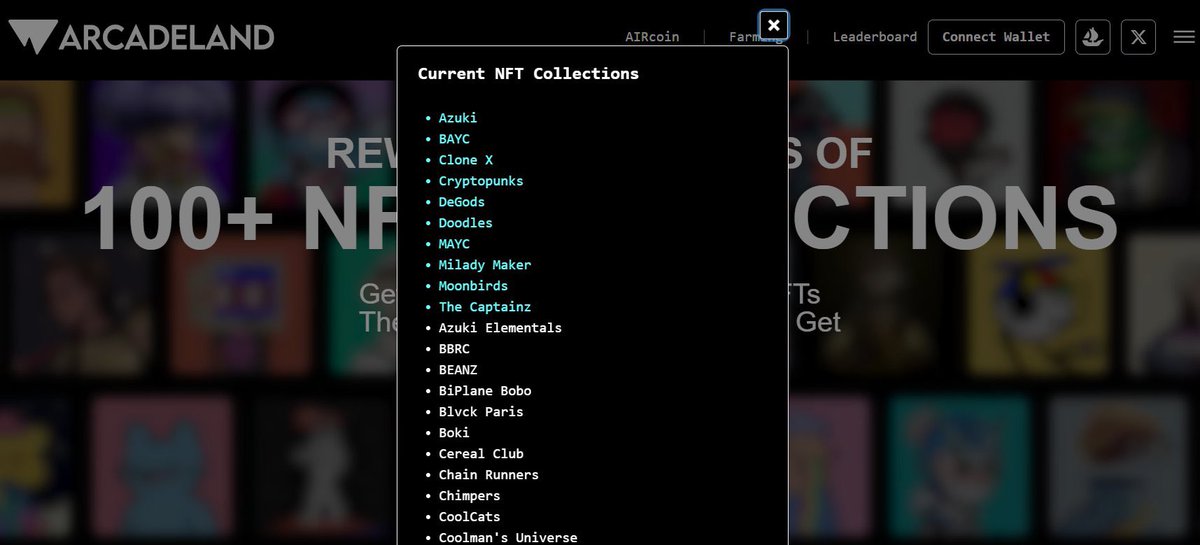Open the Azuki collection link
This screenshot has height=545, width=1200.
click(458, 118)
